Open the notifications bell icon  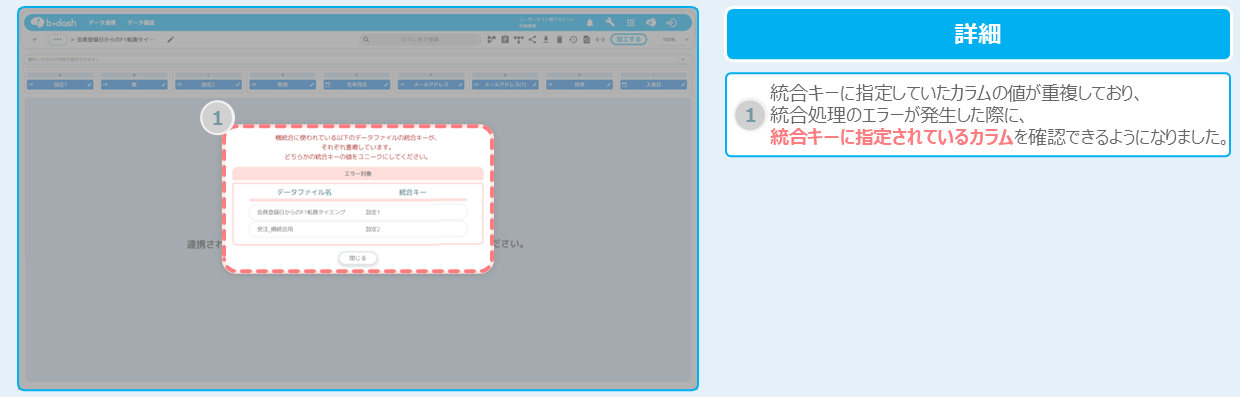590,22
